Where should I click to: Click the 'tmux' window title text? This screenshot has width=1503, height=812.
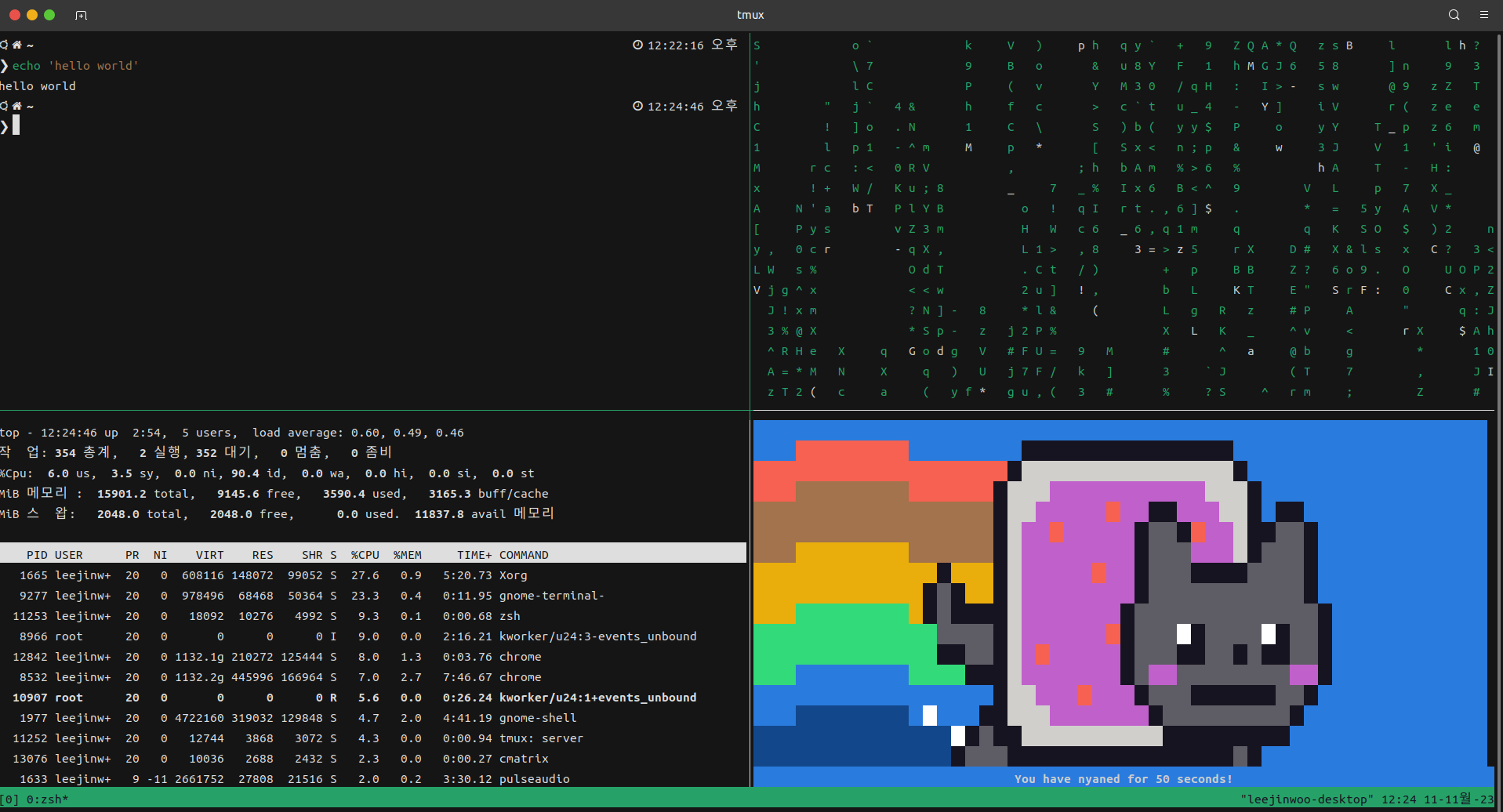[750, 15]
